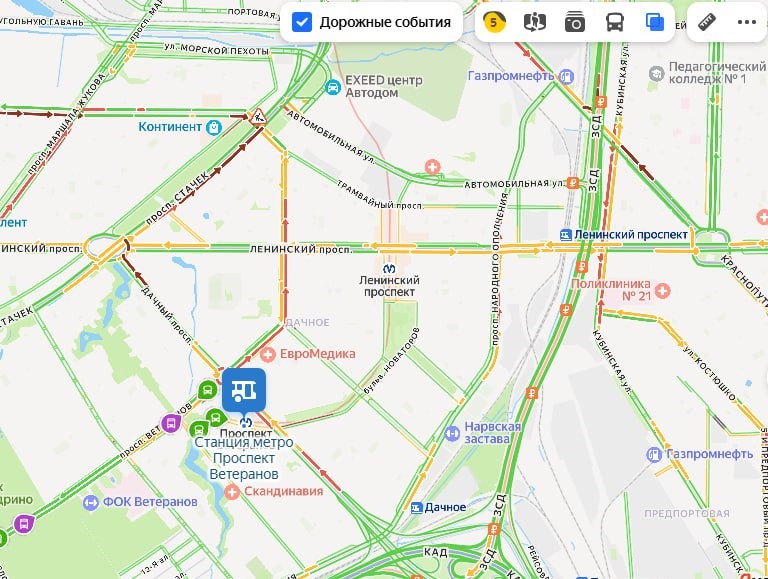Click the road works warning sign
Viewport: 768px width, 579px height.
coord(258,117)
